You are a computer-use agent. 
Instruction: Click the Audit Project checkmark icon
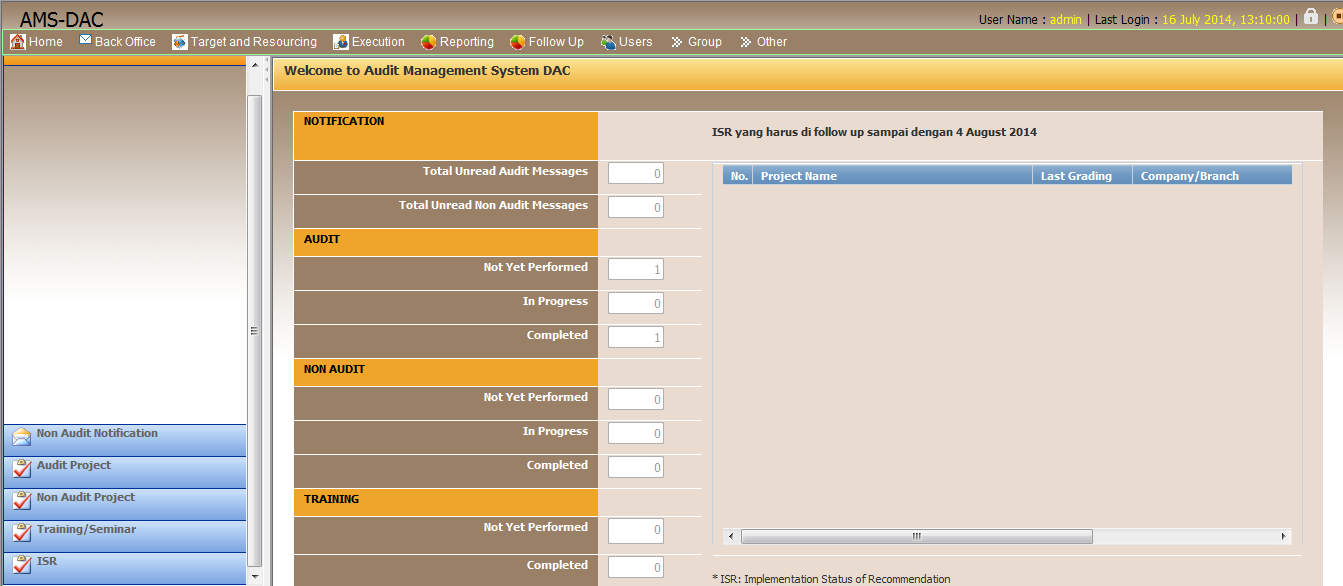tap(21, 470)
